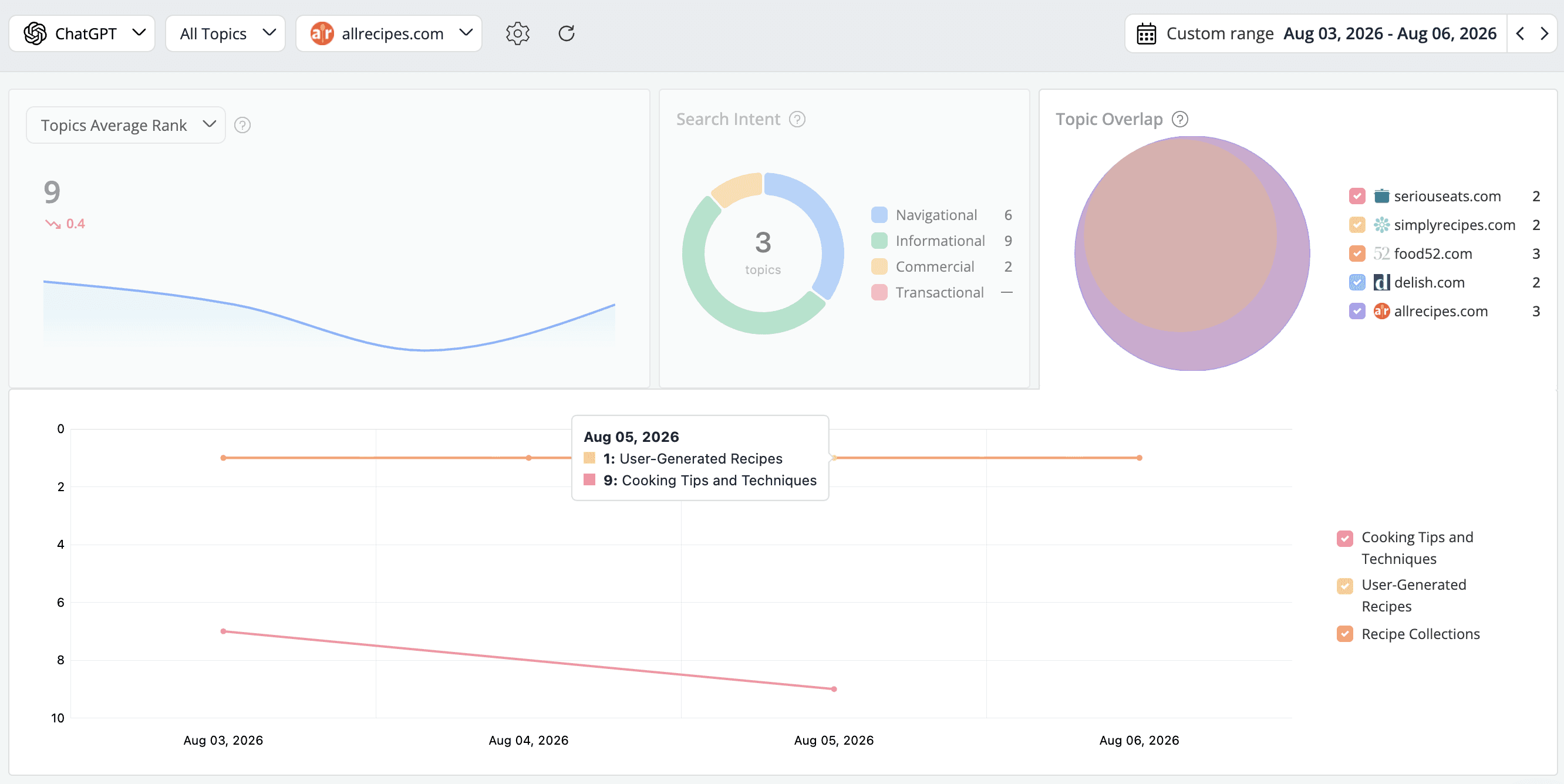This screenshot has height=784, width=1564.
Task: Click the refresh icon
Action: click(x=566, y=33)
